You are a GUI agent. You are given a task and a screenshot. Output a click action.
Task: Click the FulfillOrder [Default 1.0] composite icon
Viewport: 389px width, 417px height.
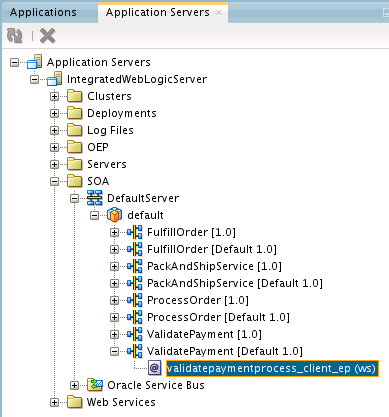pos(135,249)
